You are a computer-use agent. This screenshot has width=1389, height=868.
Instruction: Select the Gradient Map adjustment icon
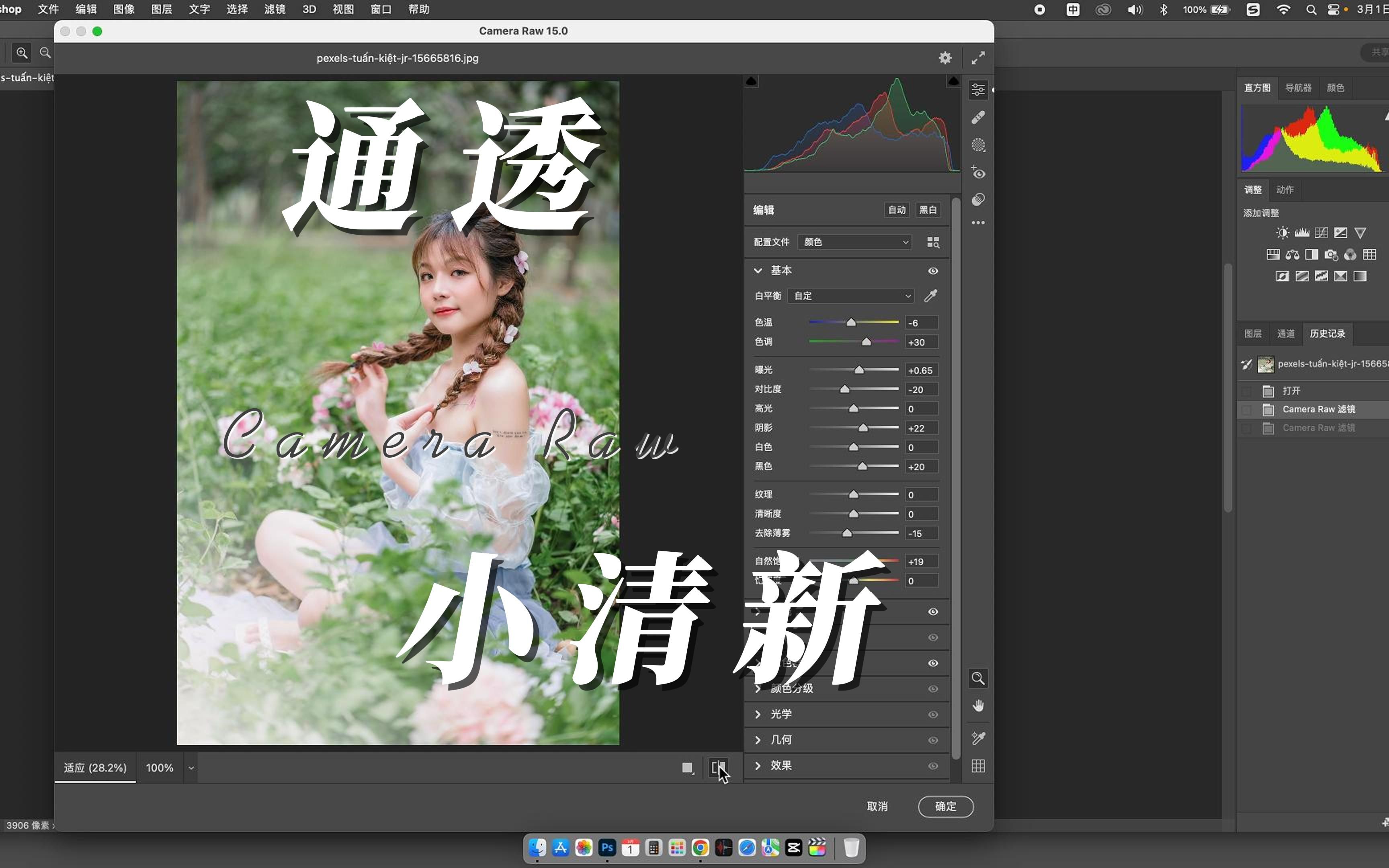1360,276
